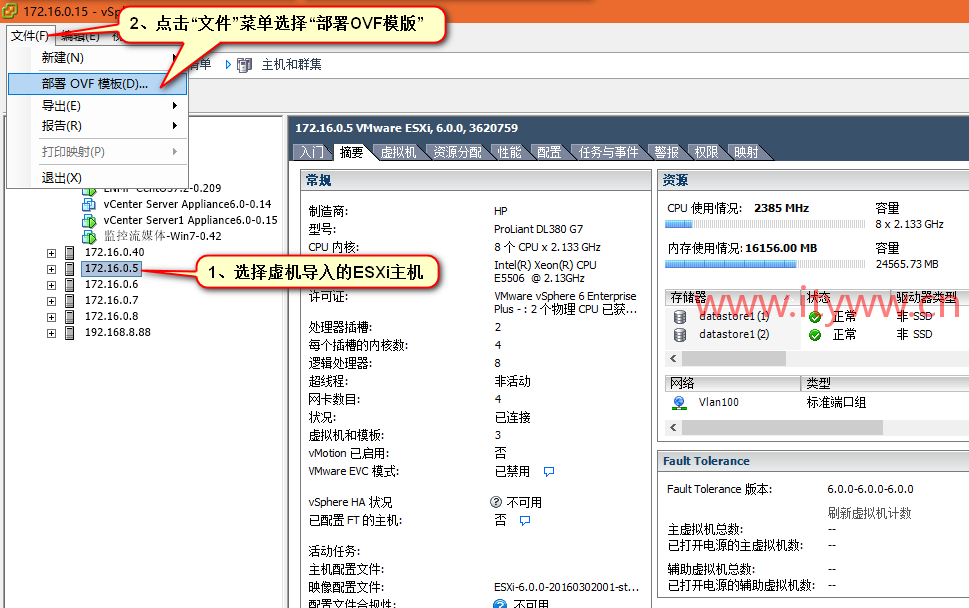
Task: Click the 配置文件合规性 question mark icon
Action: [500, 604]
